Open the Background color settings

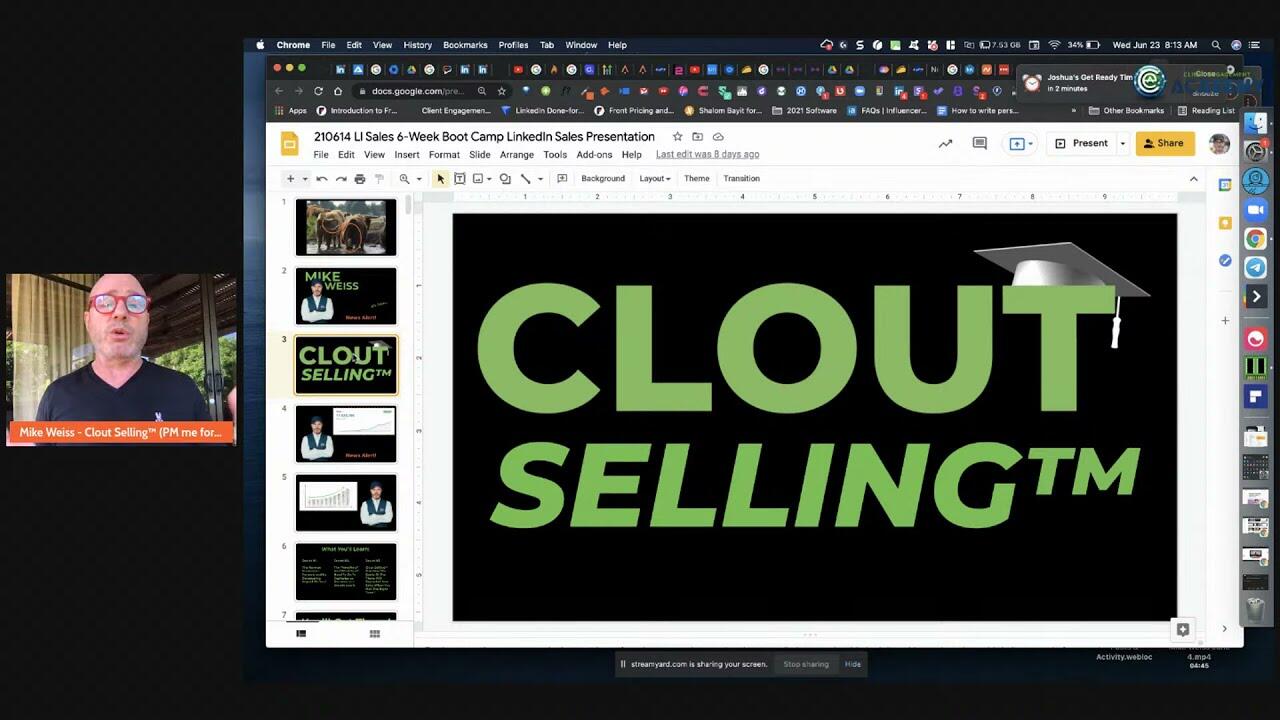pyautogui.click(x=603, y=179)
